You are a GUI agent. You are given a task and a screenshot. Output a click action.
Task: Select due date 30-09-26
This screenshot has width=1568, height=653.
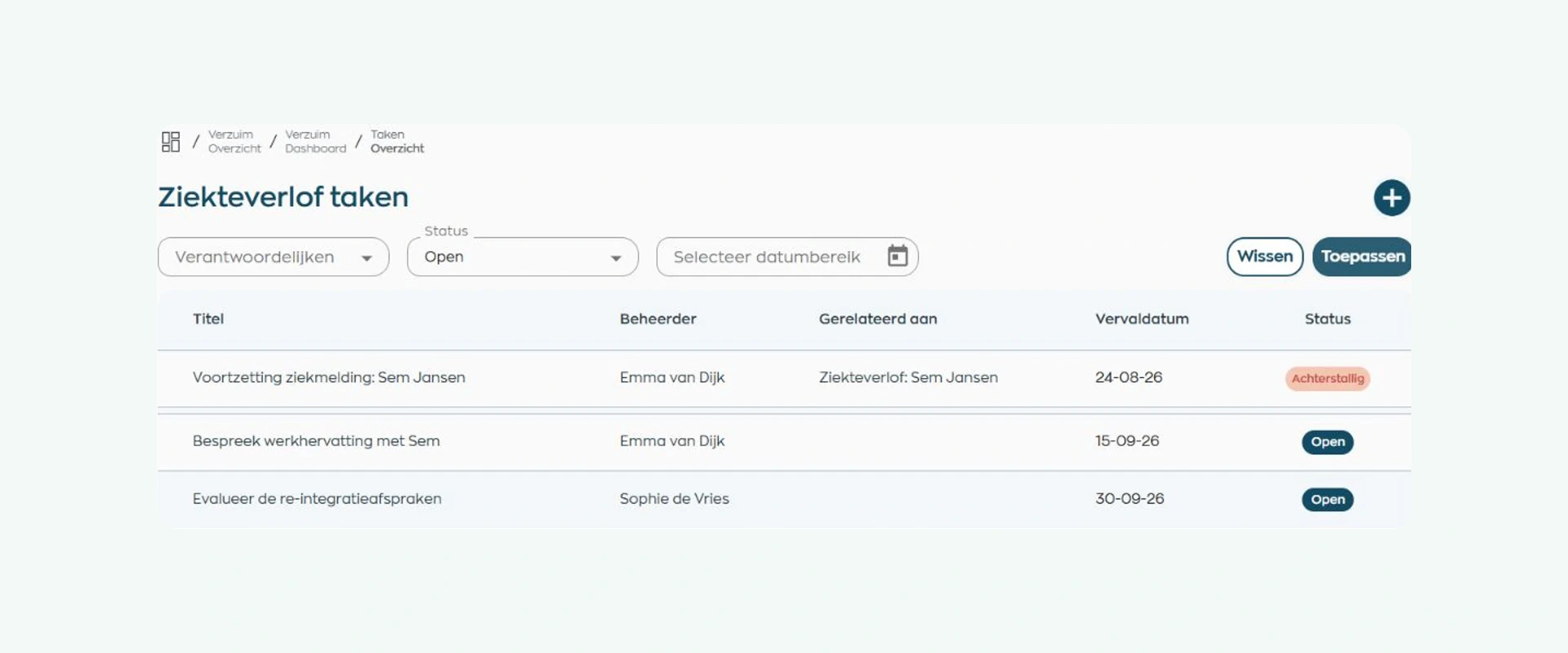pos(1129,499)
